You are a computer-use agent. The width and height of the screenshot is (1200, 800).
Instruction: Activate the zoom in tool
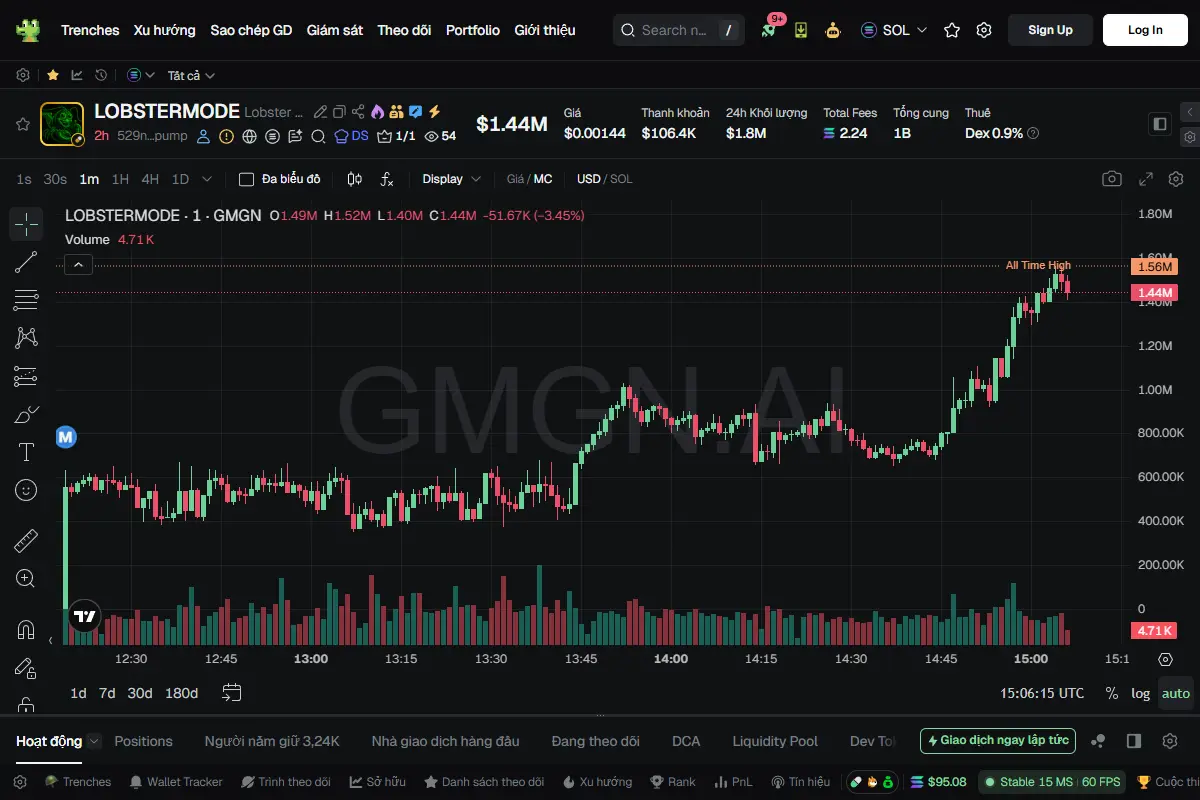(x=26, y=578)
